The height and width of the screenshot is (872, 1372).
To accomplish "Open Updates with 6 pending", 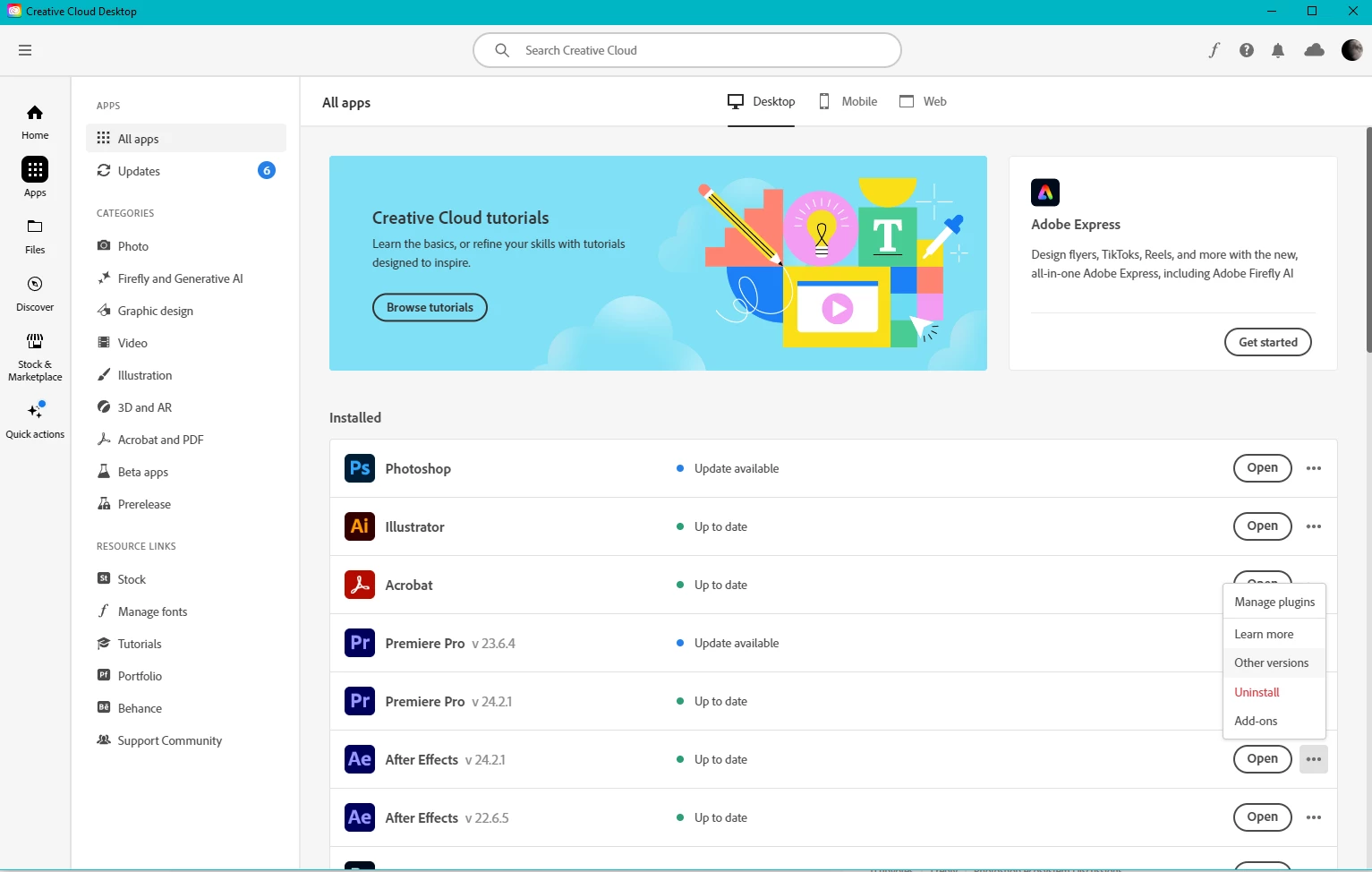I will (x=186, y=171).
